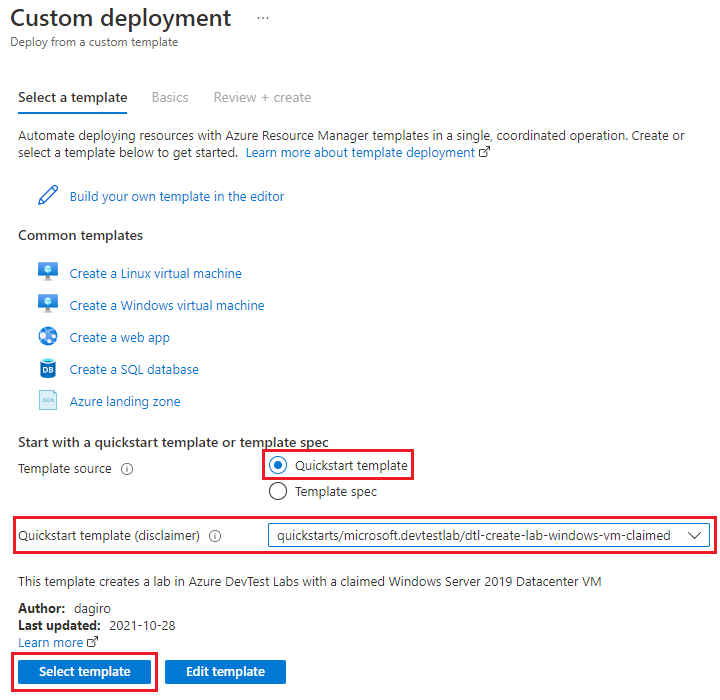This screenshot has height=700, width=720.
Task: Click the web app globe icon
Action: pos(48,336)
